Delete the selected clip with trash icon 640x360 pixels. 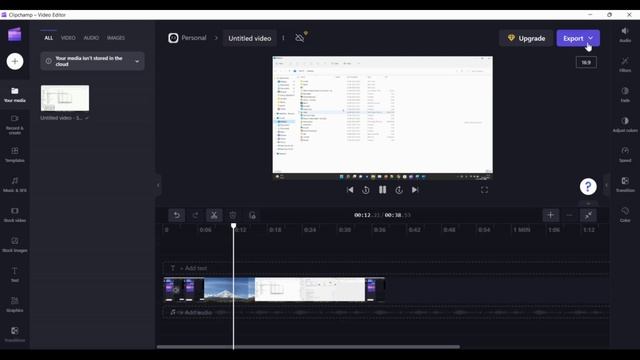point(233,215)
